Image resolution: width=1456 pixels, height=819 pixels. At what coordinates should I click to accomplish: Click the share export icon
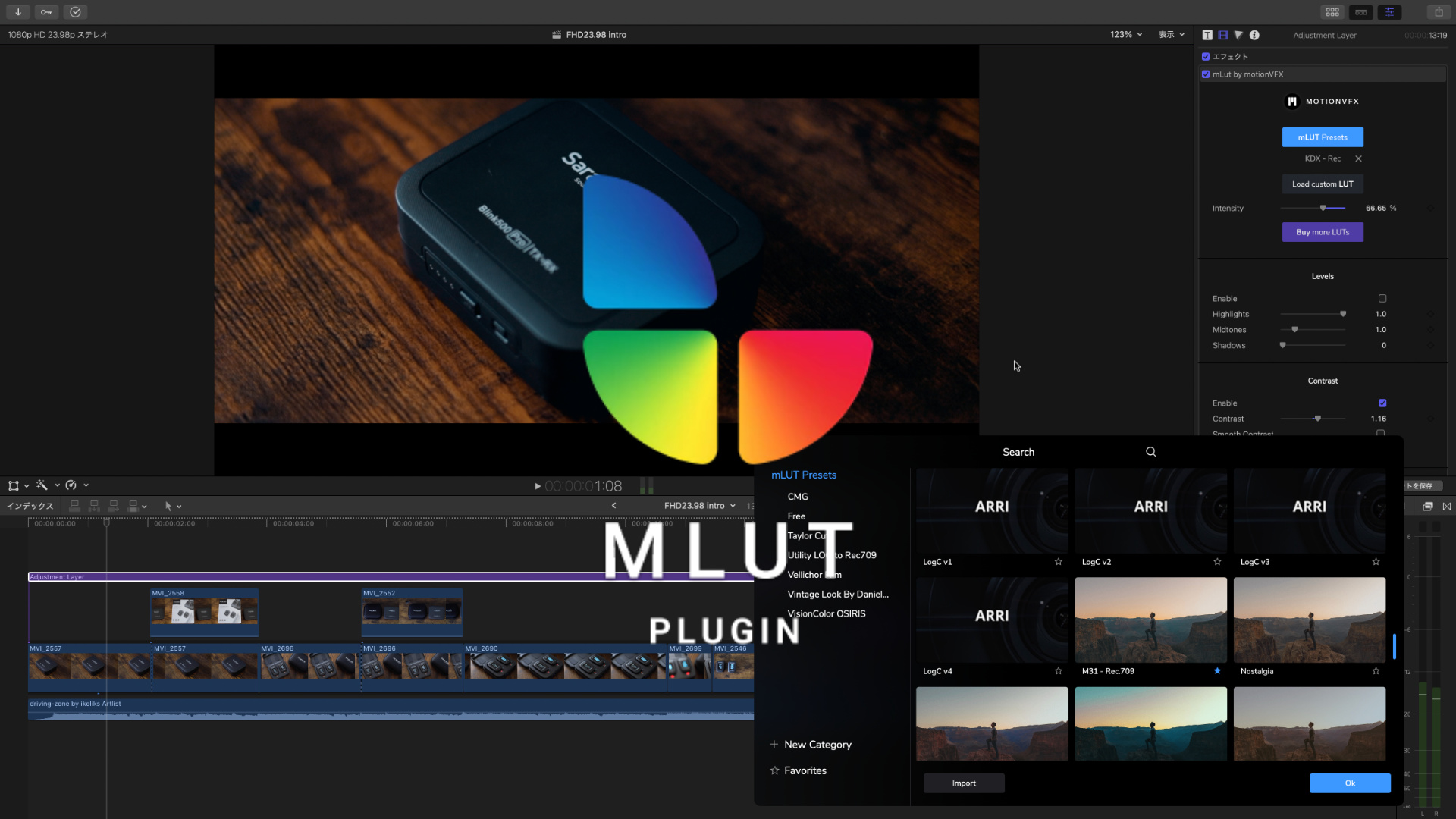coord(1439,12)
